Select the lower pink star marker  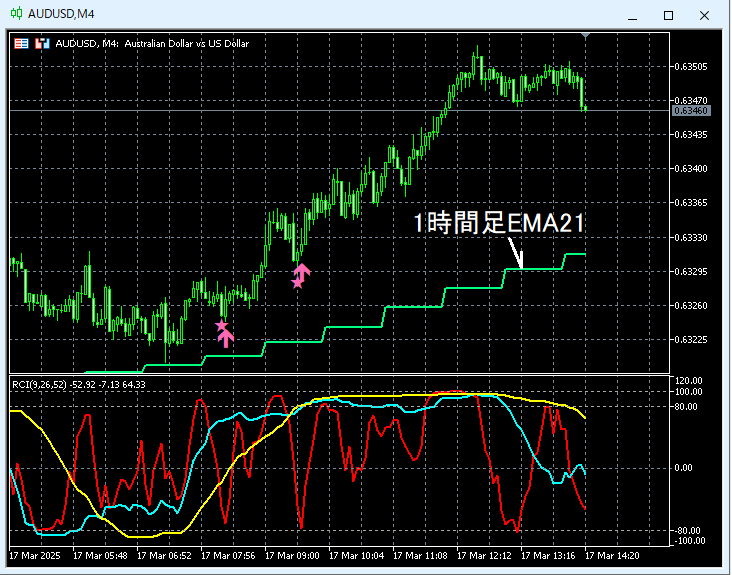tap(221, 325)
